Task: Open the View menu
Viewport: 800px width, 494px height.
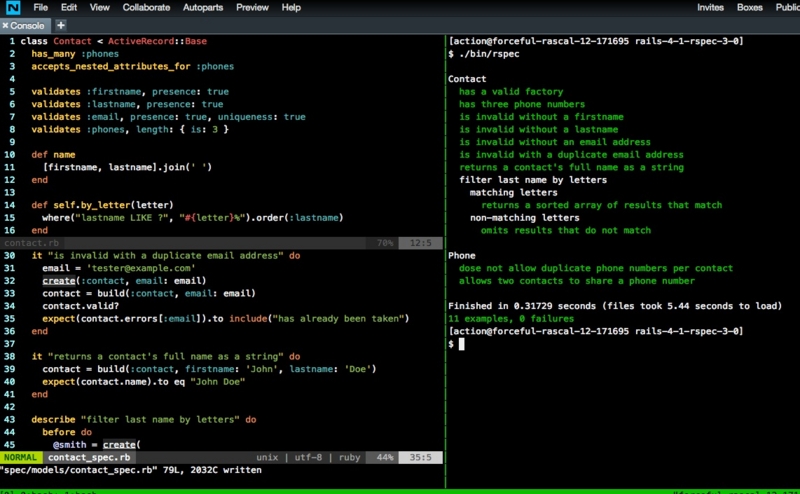Action: (x=99, y=7)
